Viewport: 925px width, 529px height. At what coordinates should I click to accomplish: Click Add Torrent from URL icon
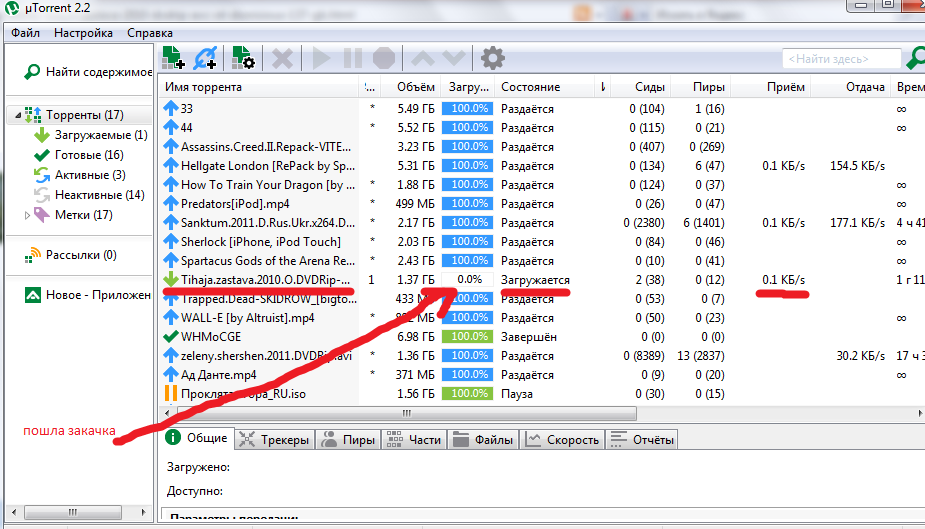point(205,58)
